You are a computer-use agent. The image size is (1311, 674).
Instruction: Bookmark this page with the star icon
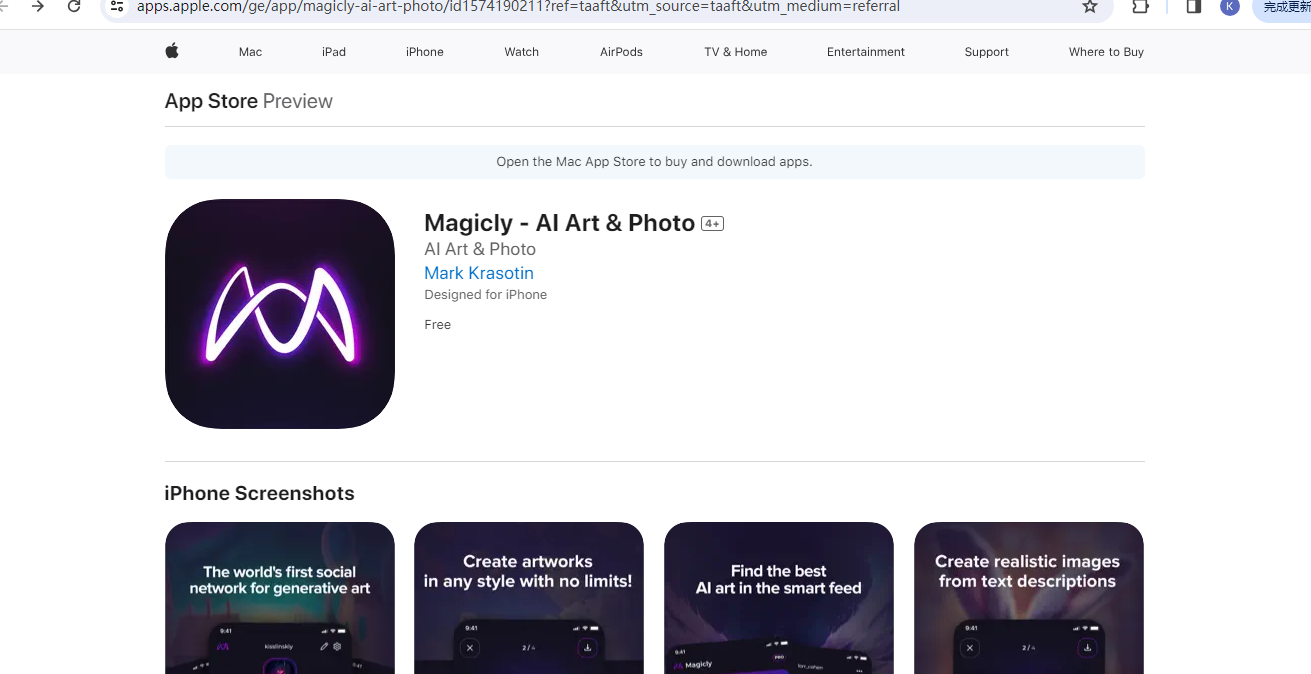pos(1090,7)
